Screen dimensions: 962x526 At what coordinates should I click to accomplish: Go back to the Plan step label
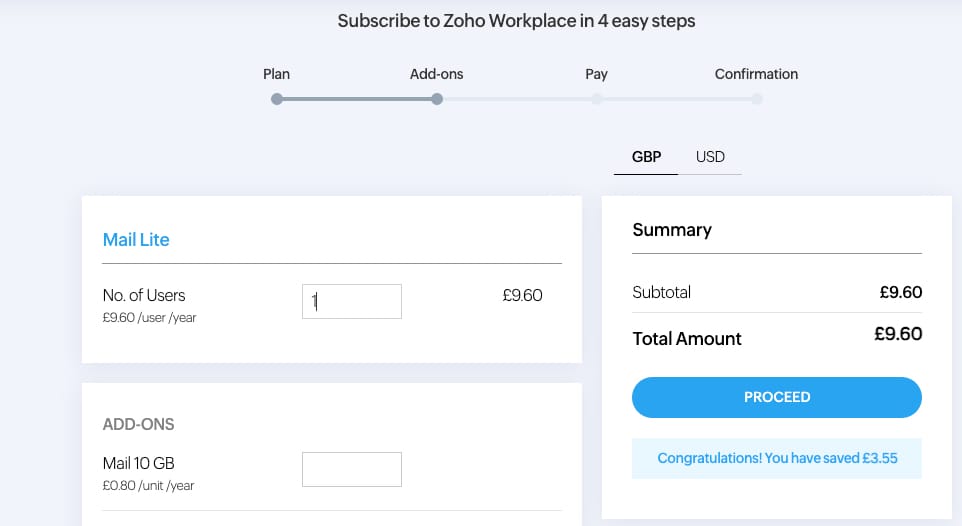277,74
